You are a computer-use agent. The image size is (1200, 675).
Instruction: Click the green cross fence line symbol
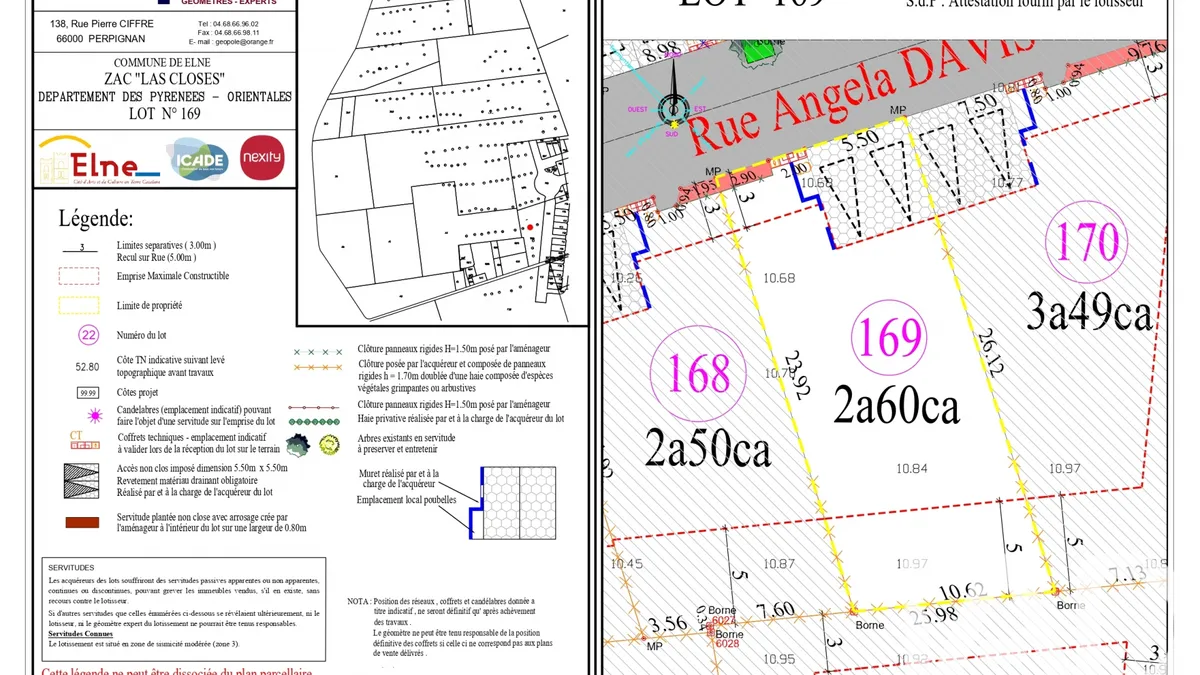click(x=316, y=354)
